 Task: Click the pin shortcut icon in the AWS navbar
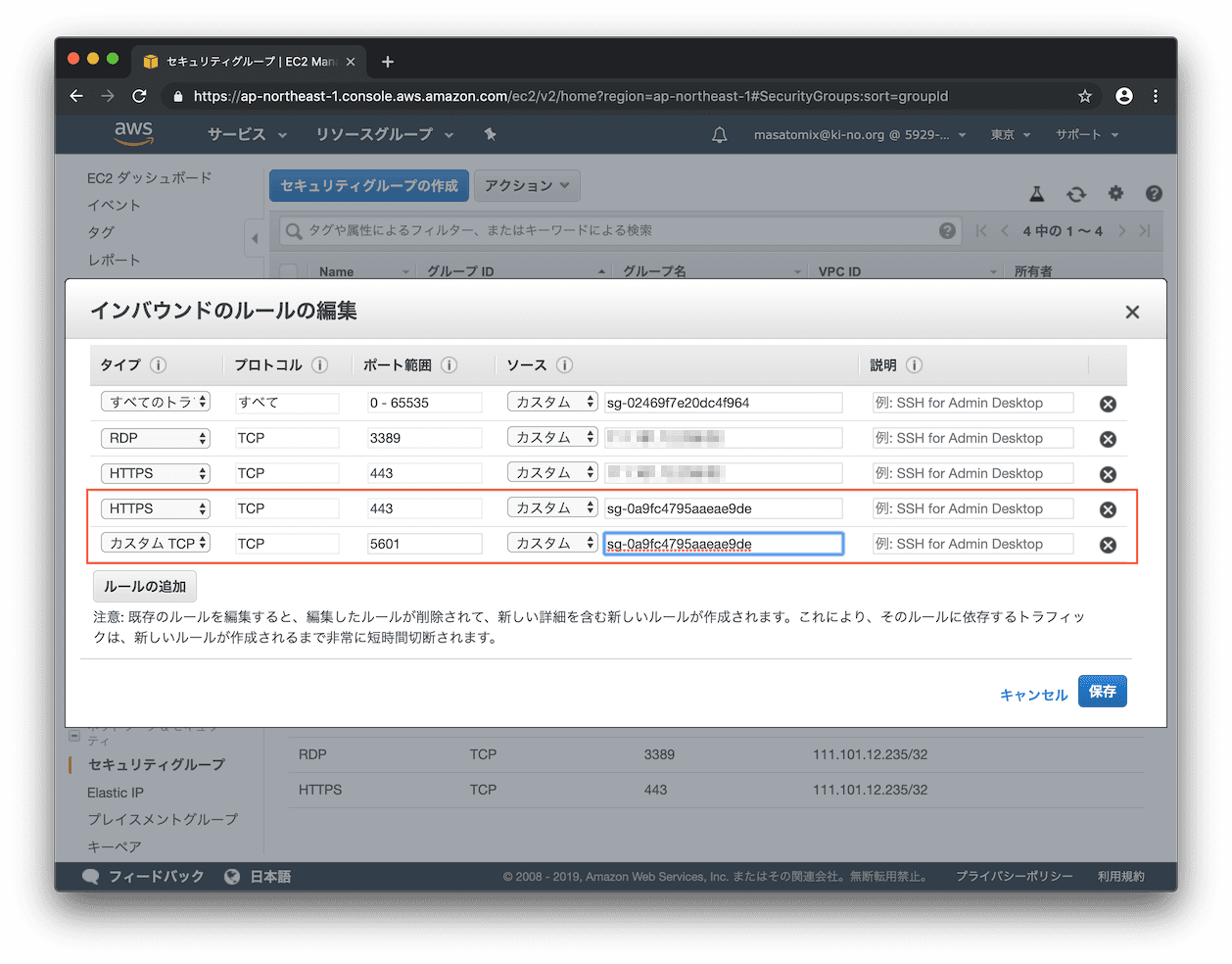(490, 134)
